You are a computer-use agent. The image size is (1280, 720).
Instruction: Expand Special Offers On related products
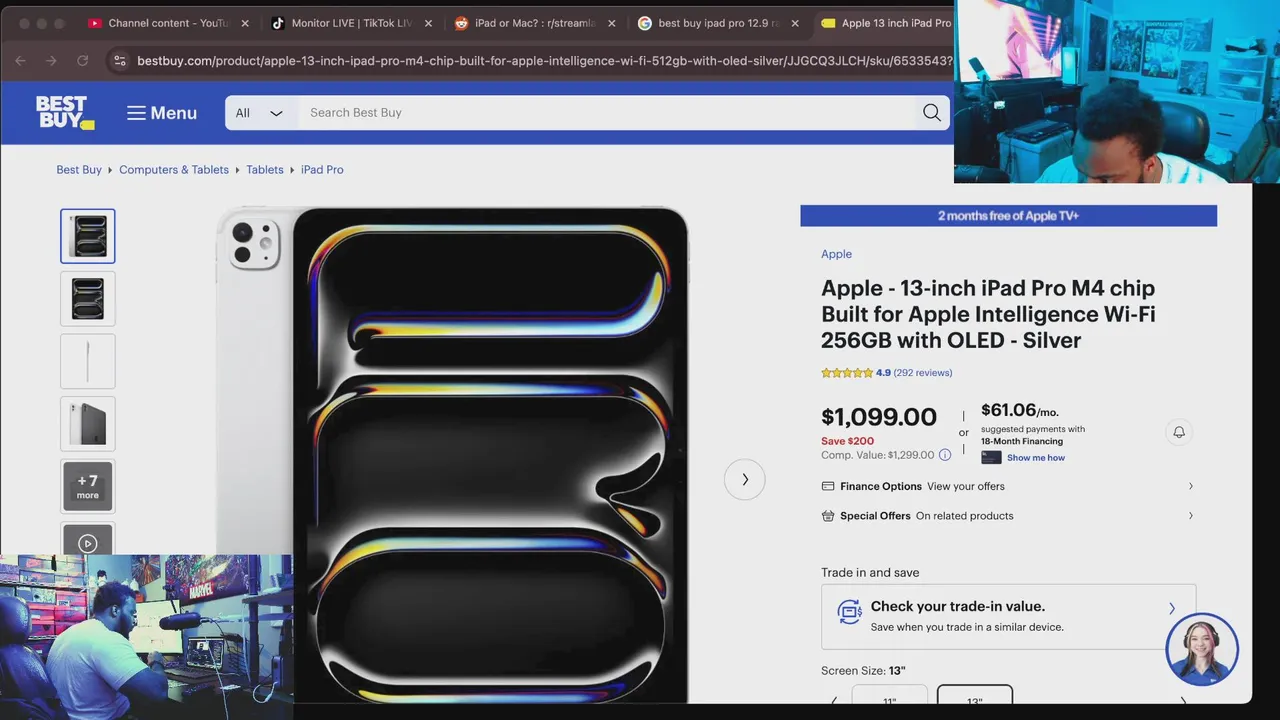(x=1008, y=516)
